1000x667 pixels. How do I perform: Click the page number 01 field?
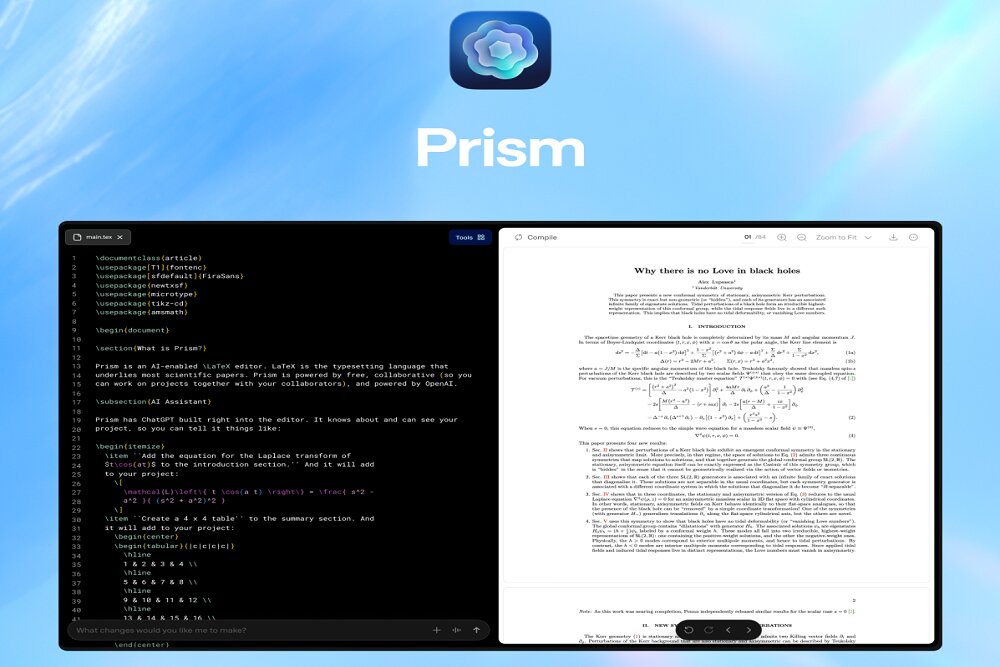[x=746, y=237]
